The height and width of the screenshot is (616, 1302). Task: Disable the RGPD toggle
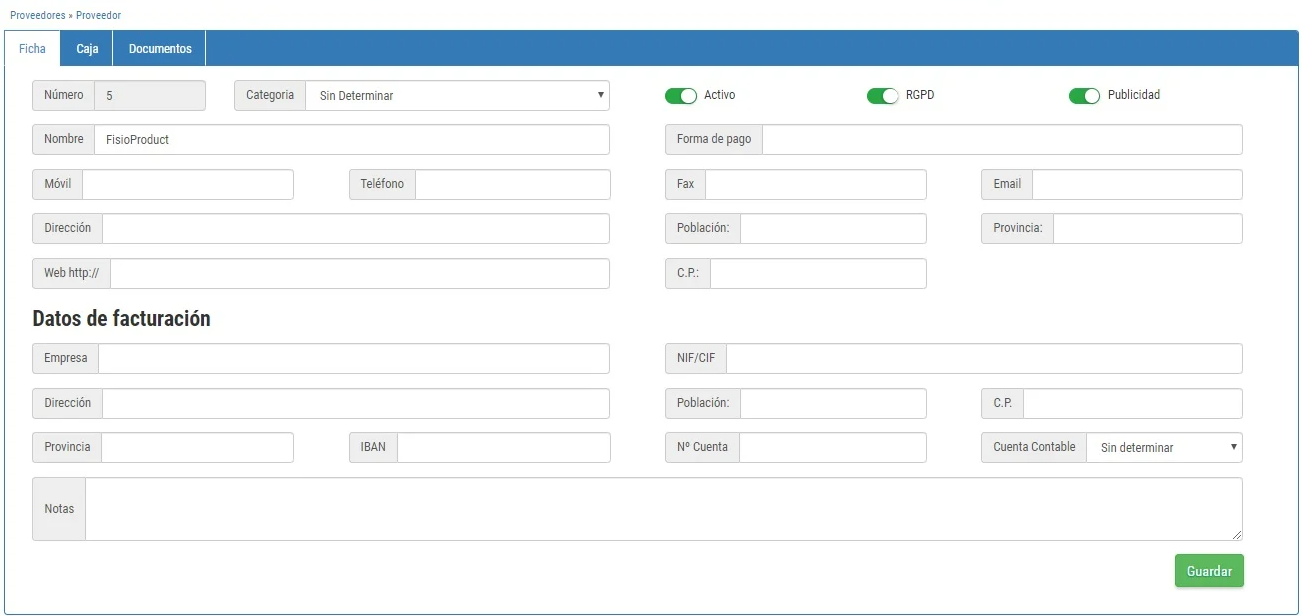click(x=883, y=96)
